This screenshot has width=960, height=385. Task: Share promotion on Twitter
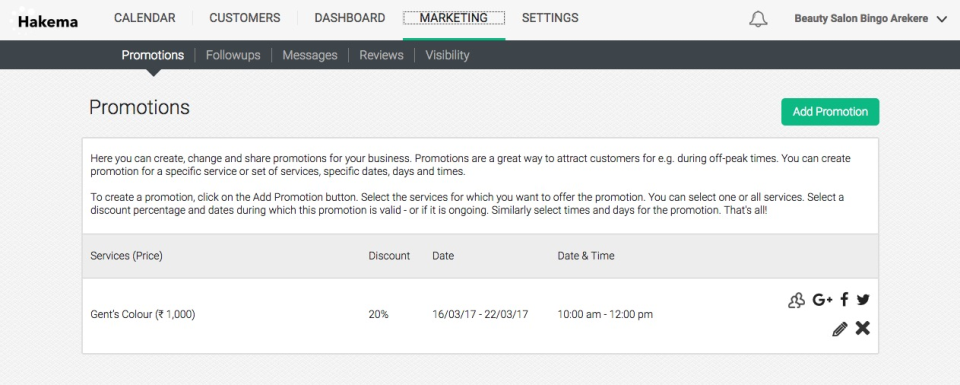pyautogui.click(x=863, y=300)
